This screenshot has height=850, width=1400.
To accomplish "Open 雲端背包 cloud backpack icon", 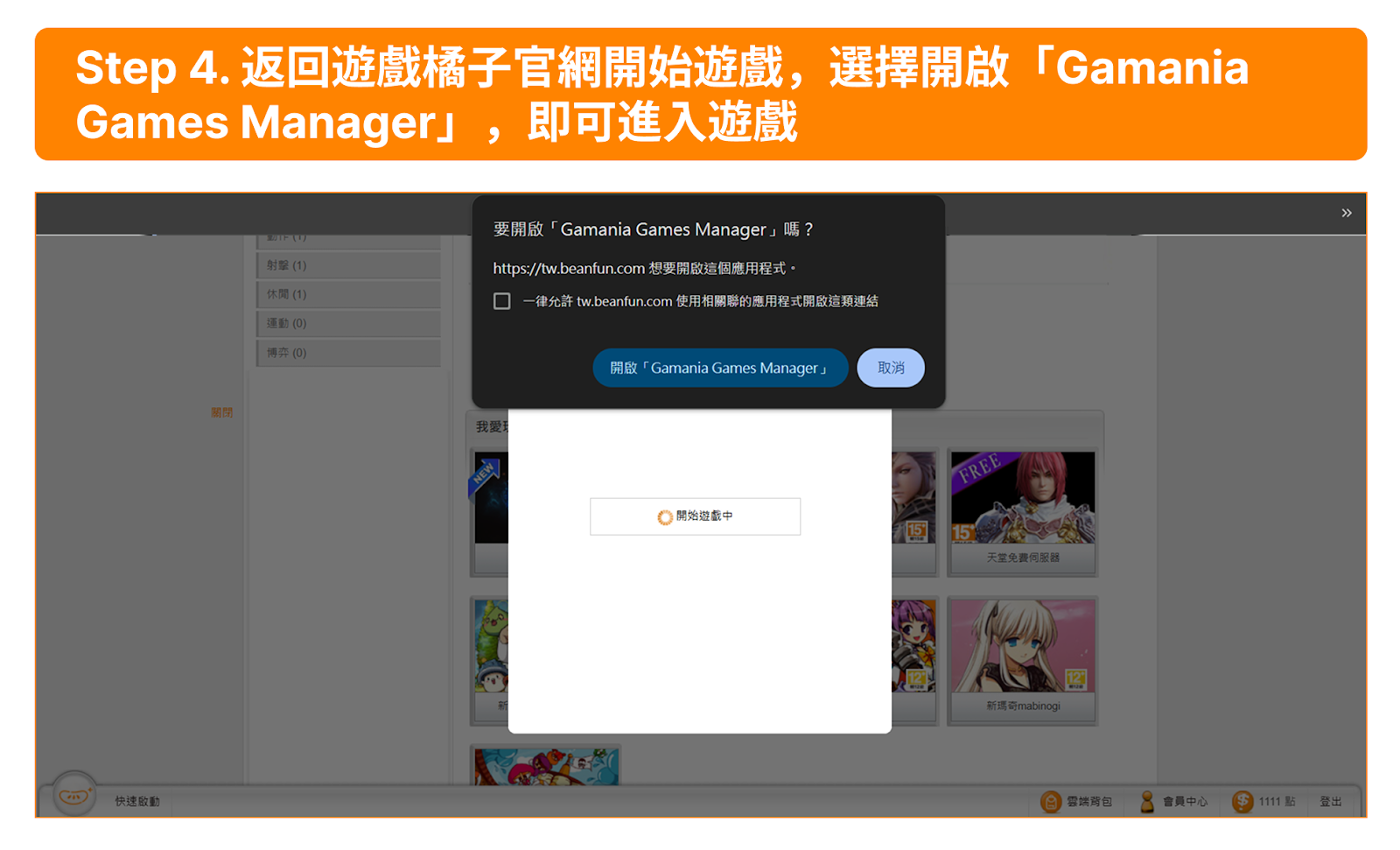I will click(x=1050, y=801).
